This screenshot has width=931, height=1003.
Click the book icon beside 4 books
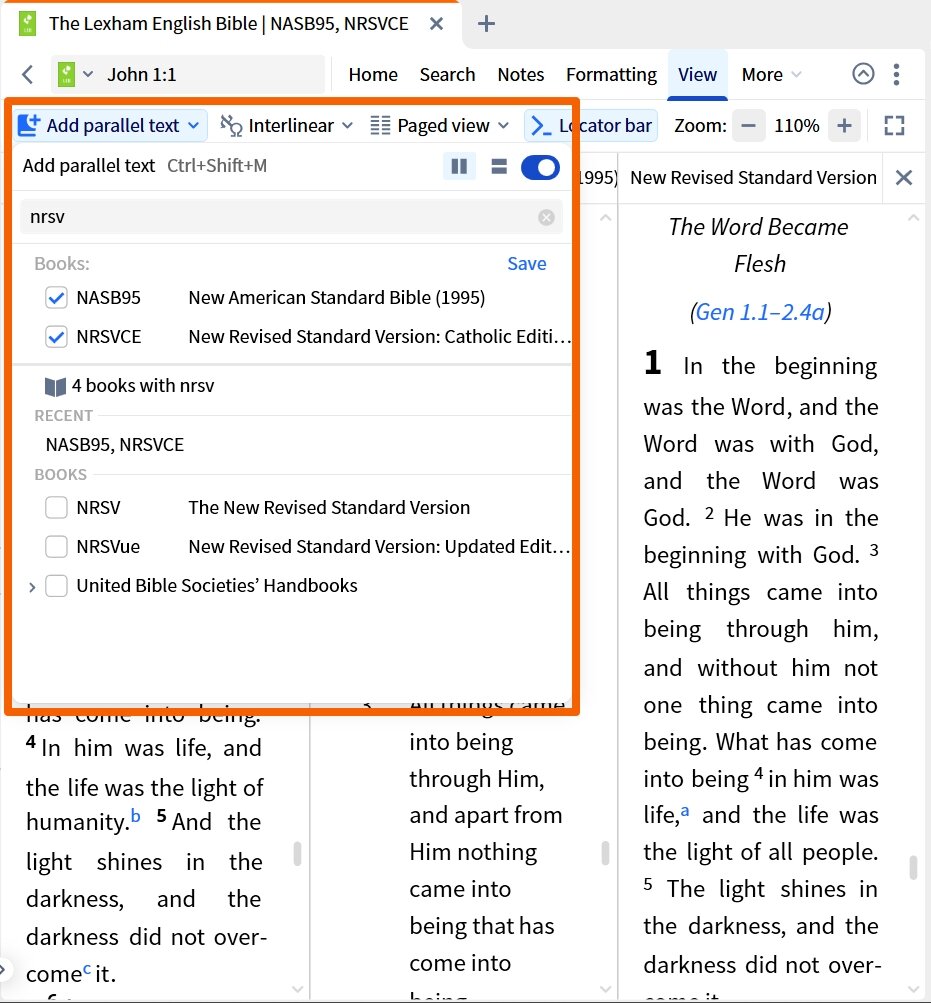pos(56,386)
